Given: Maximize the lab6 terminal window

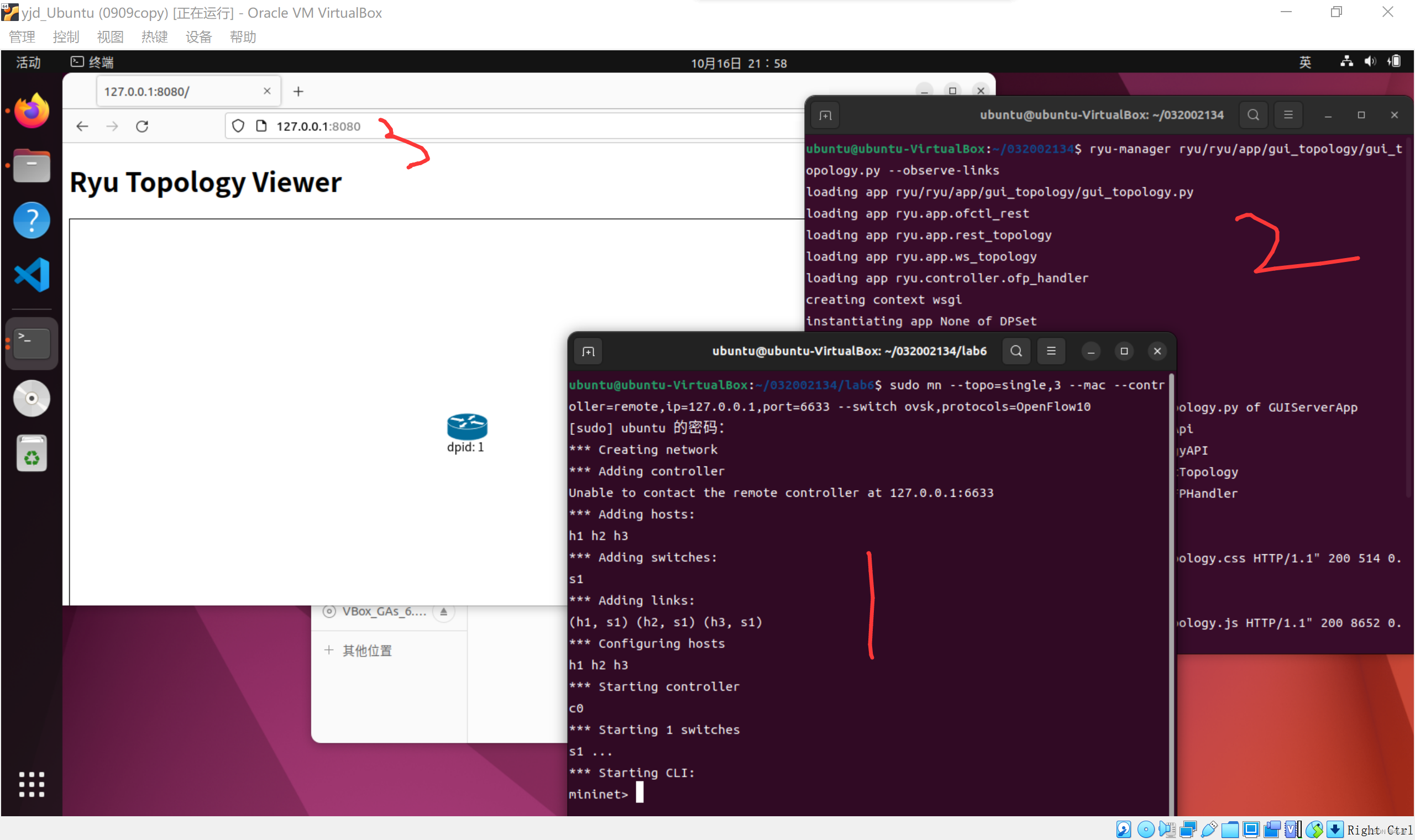Looking at the screenshot, I should 1124,351.
